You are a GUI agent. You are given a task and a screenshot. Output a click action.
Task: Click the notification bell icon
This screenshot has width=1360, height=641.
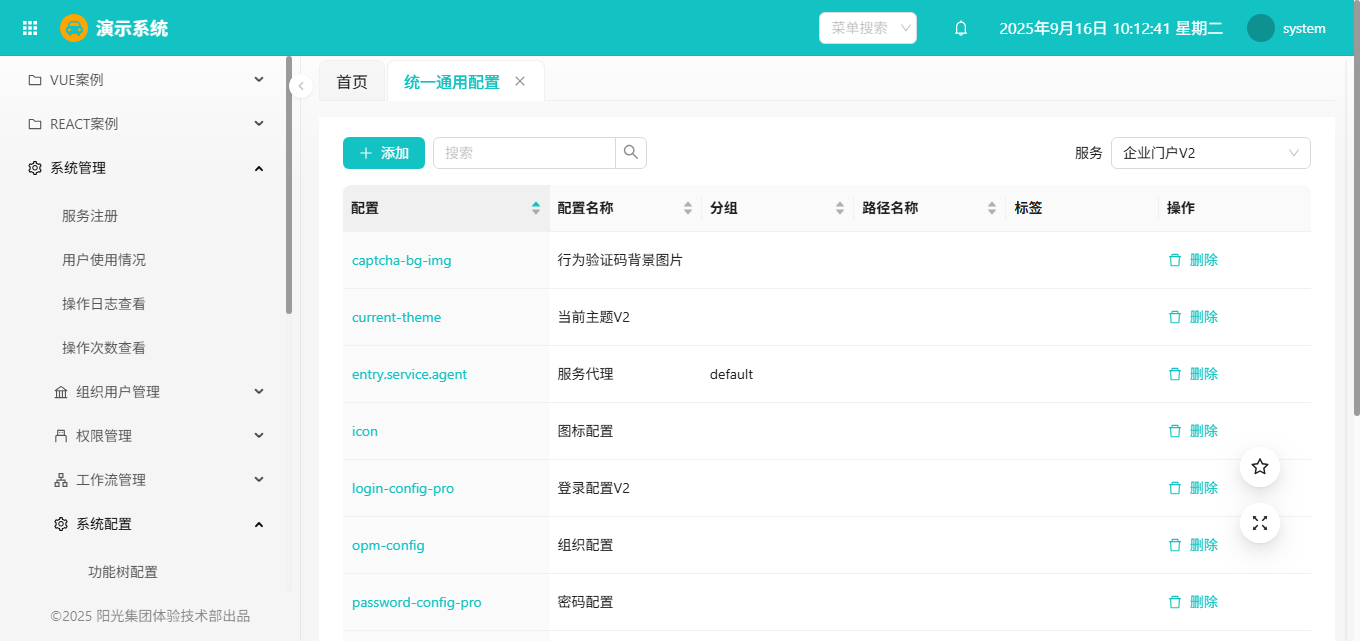961,28
